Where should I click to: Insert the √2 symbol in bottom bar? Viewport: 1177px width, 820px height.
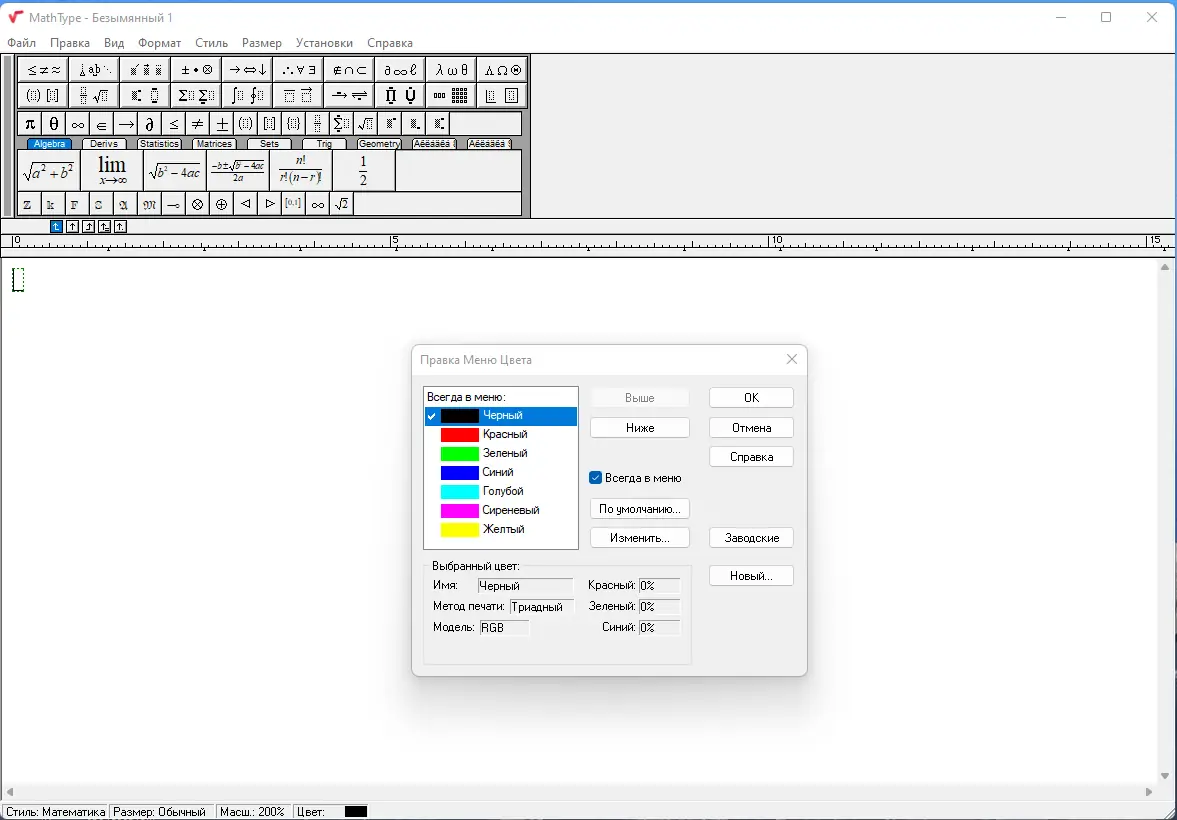tap(342, 204)
